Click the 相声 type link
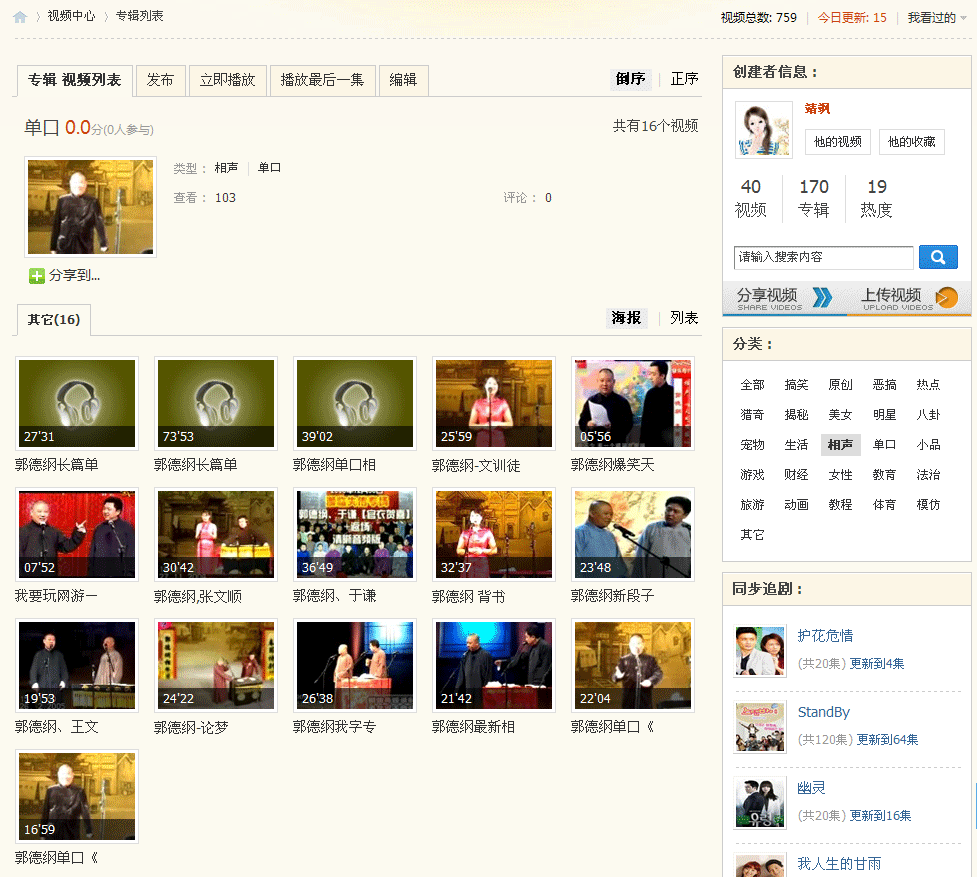This screenshot has height=877, width=977. [x=226, y=168]
